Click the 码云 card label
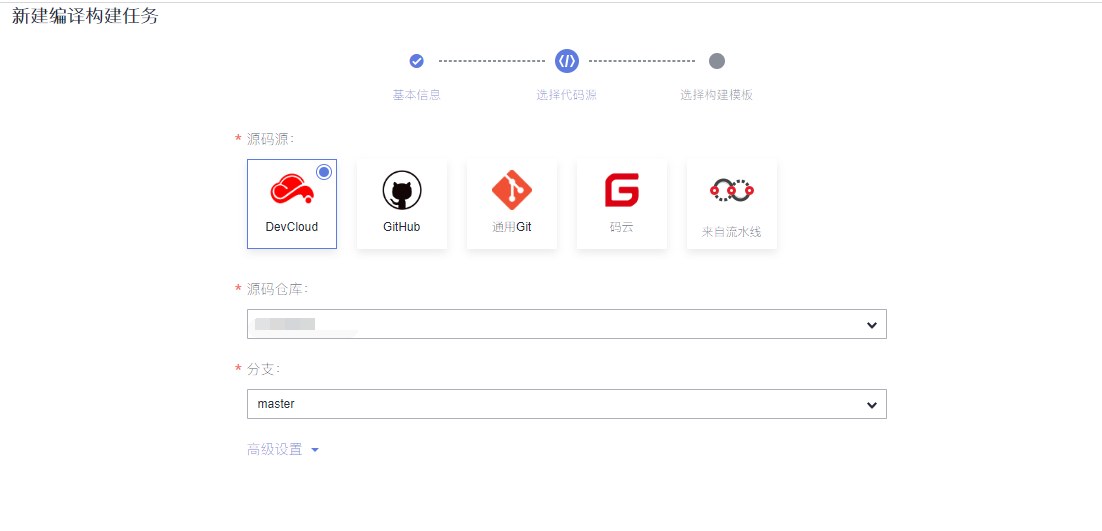Image resolution: width=1102 pixels, height=531 pixels. [x=622, y=227]
